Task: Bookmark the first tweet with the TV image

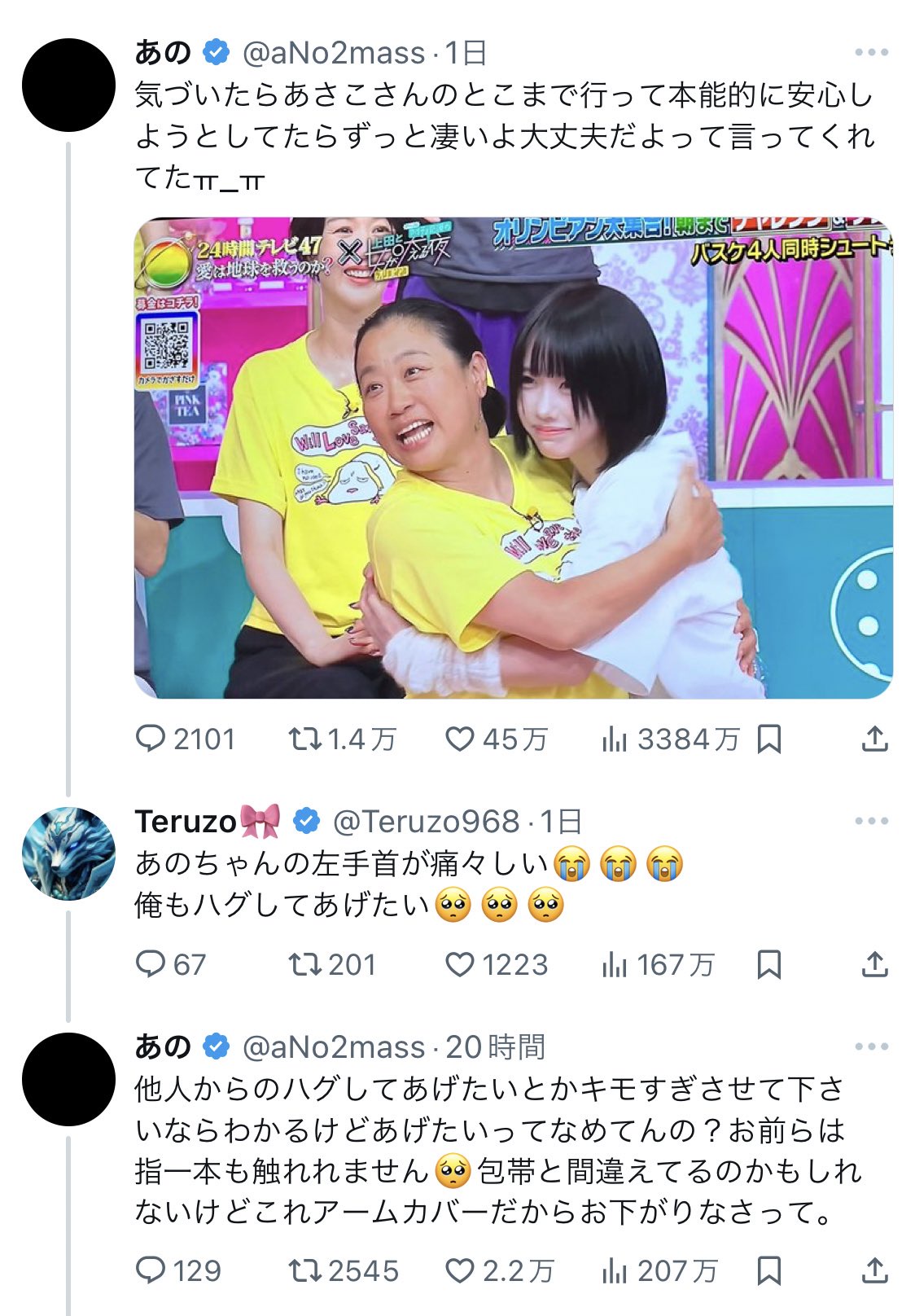Action: point(769,739)
